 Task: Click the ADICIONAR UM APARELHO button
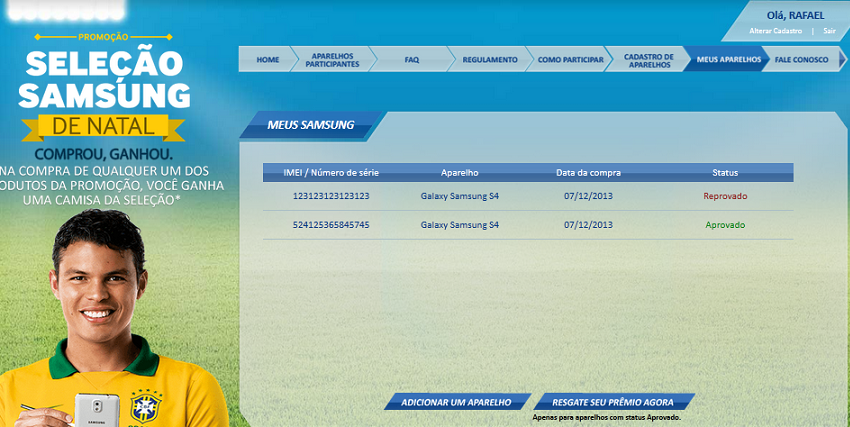(456, 402)
